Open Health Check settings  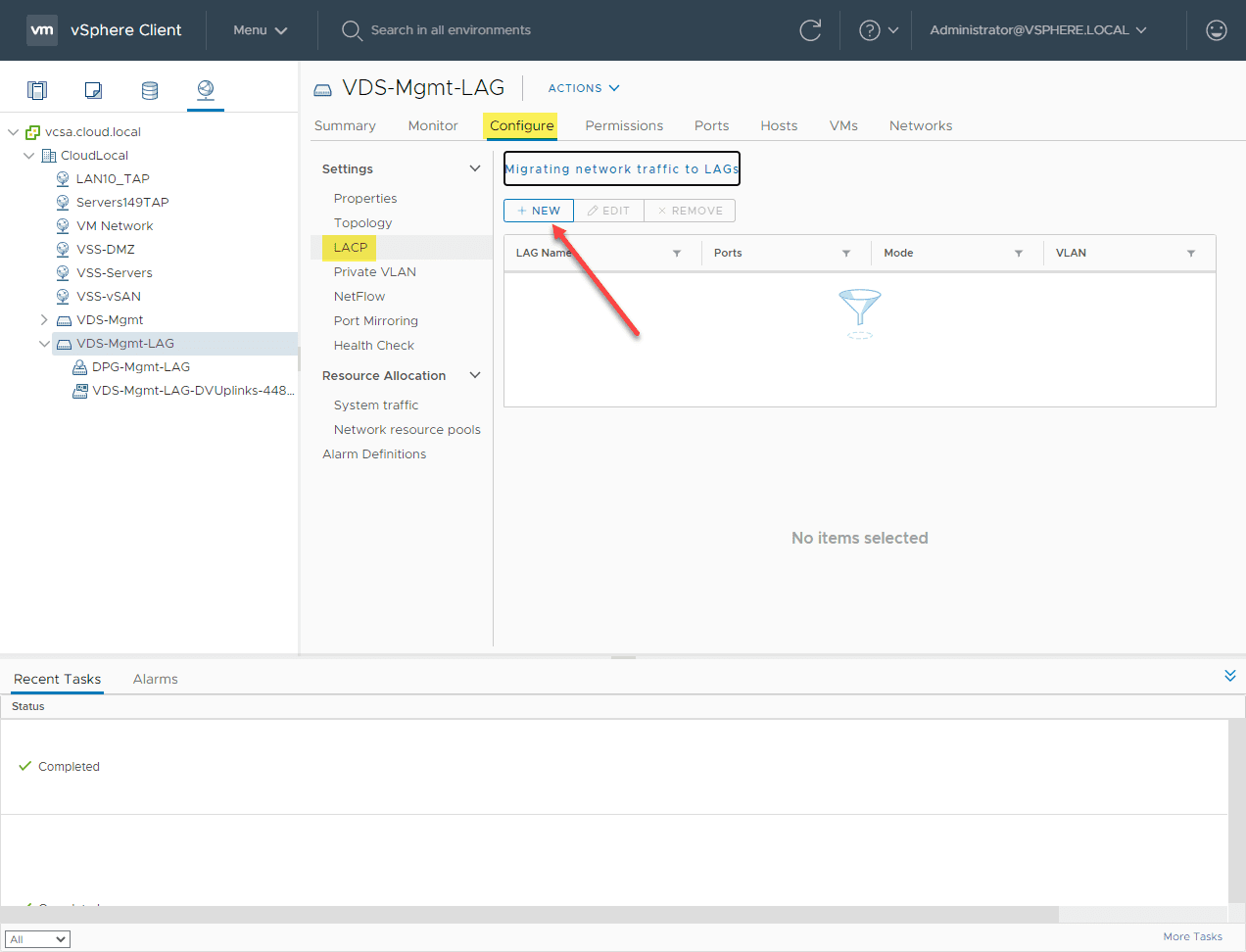tap(374, 345)
